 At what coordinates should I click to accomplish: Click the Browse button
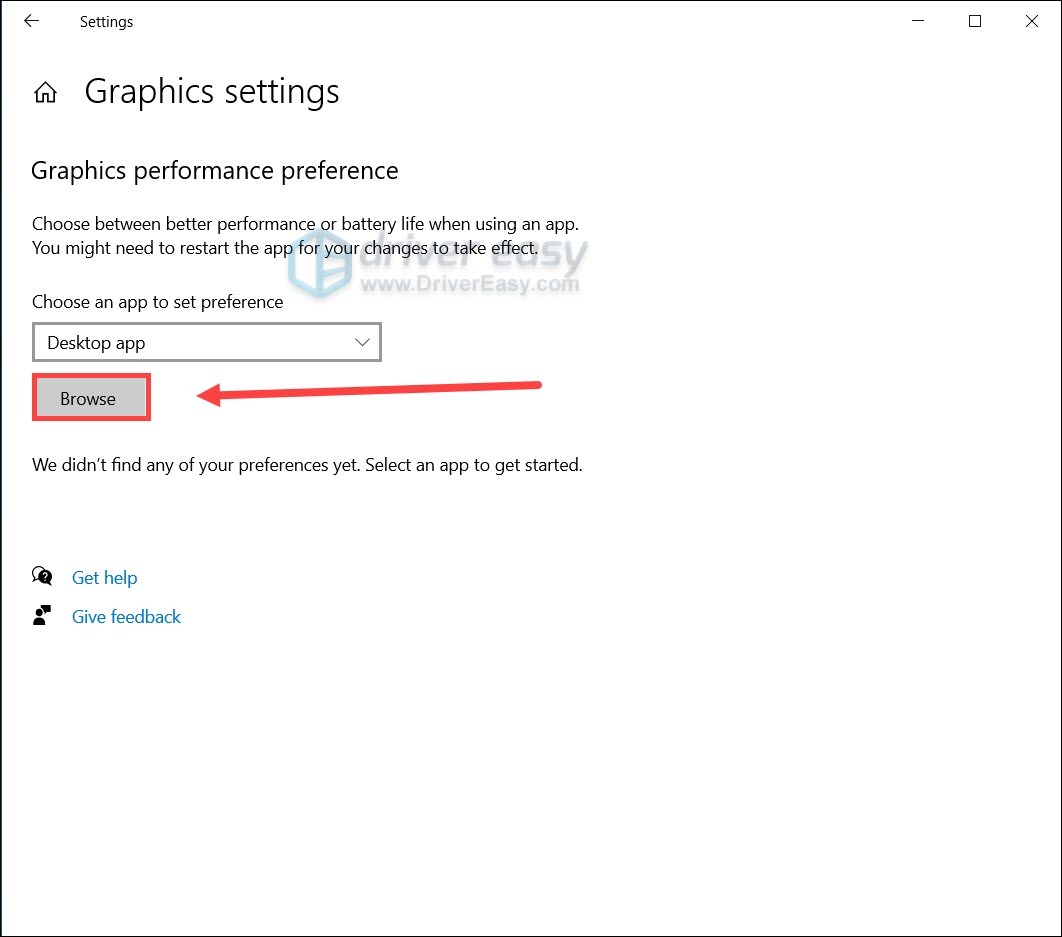click(91, 398)
